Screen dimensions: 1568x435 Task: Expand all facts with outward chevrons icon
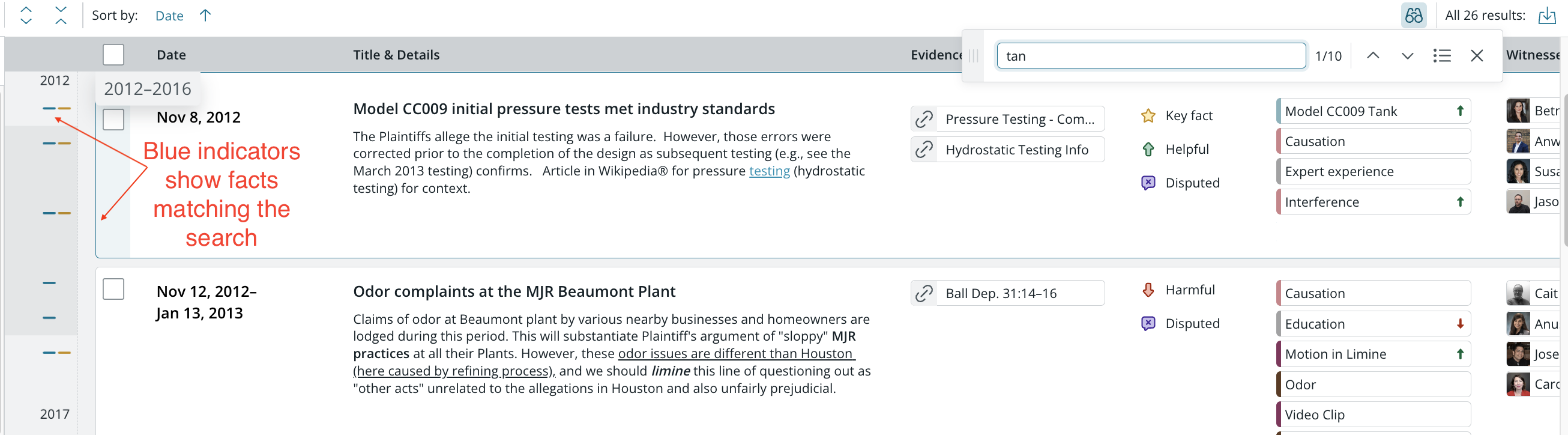click(26, 15)
